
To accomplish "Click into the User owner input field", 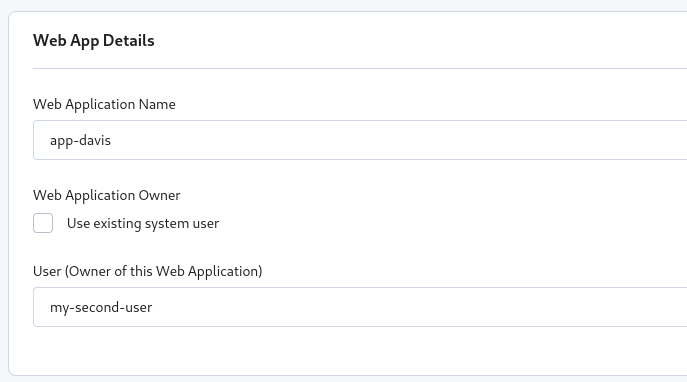I will pyautogui.click(x=360, y=307).
